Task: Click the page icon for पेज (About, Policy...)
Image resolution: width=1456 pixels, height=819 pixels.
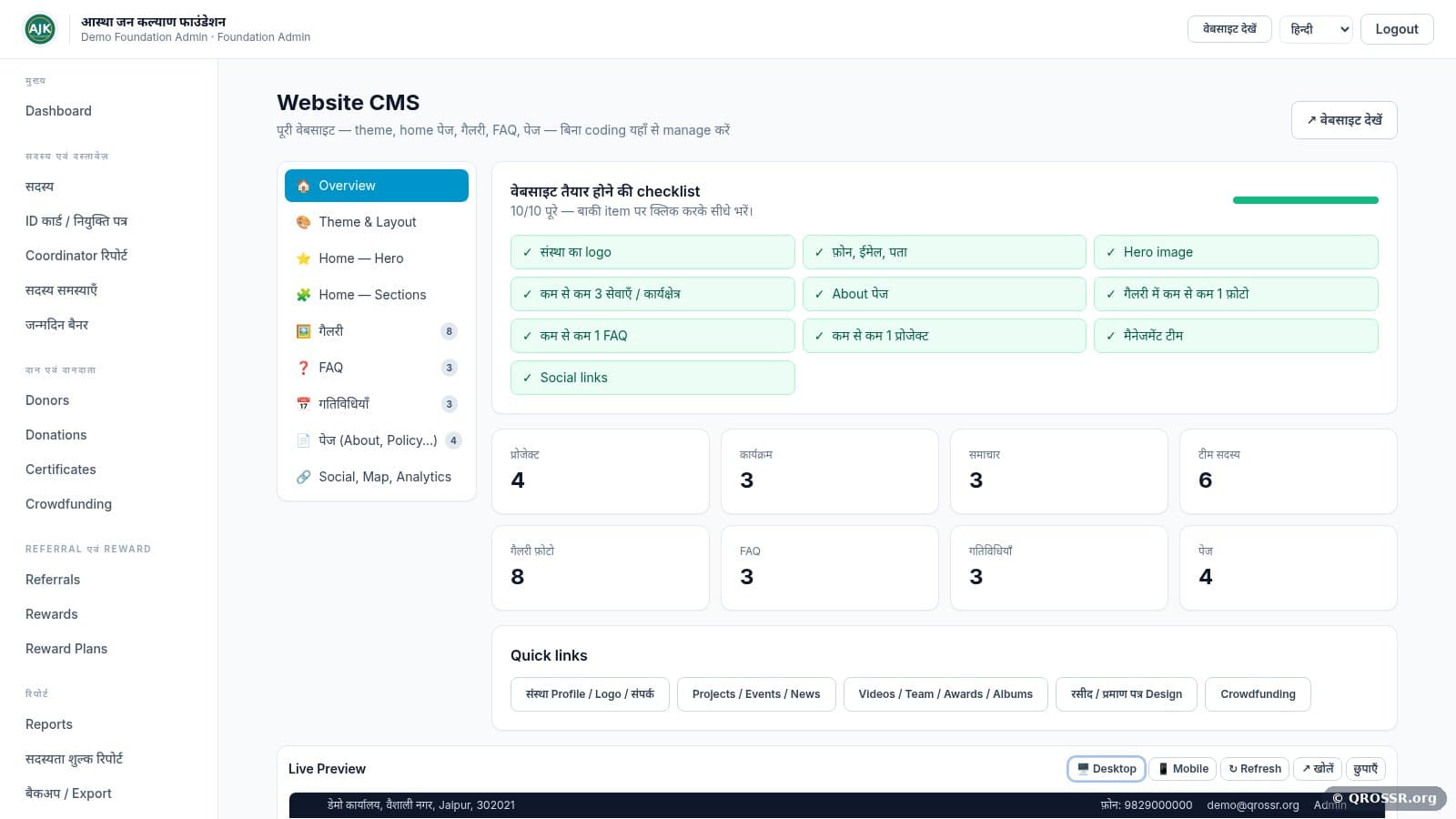Action: pyautogui.click(x=303, y=440)
